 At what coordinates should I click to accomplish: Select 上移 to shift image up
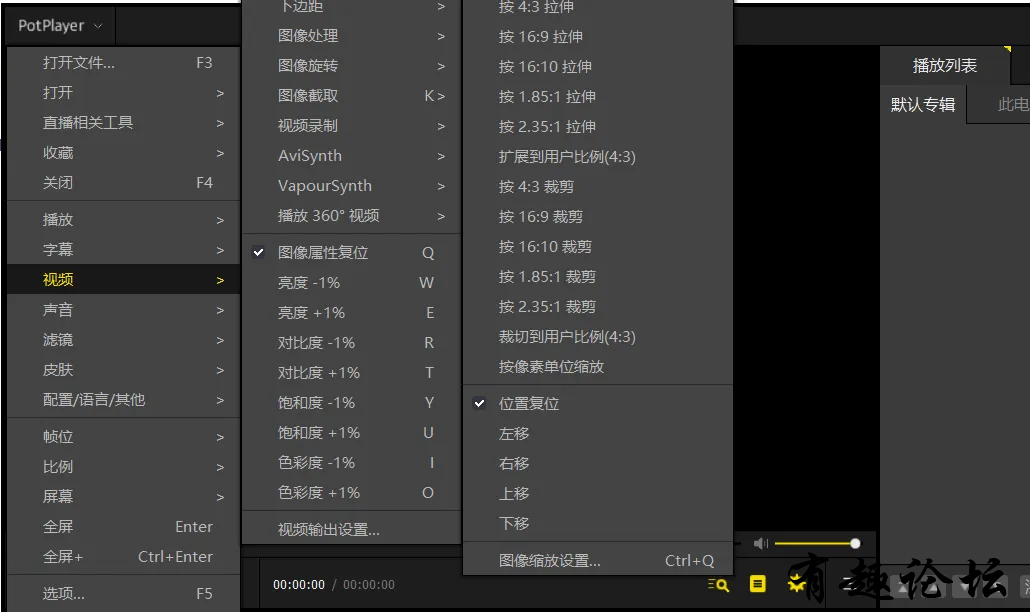(598, 493)
